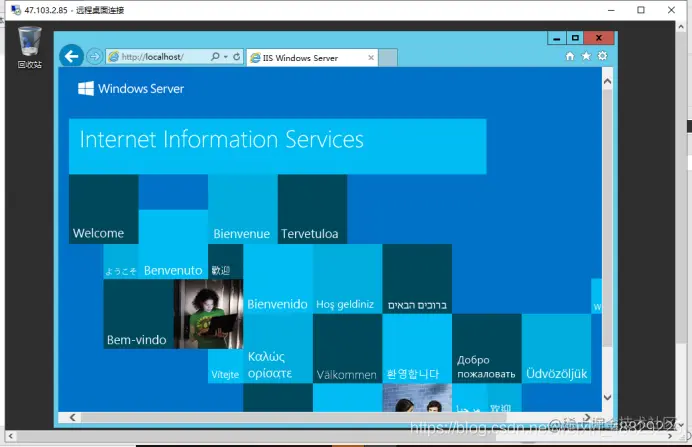Click the search magnifier in address bar

[x=215, y=56]
